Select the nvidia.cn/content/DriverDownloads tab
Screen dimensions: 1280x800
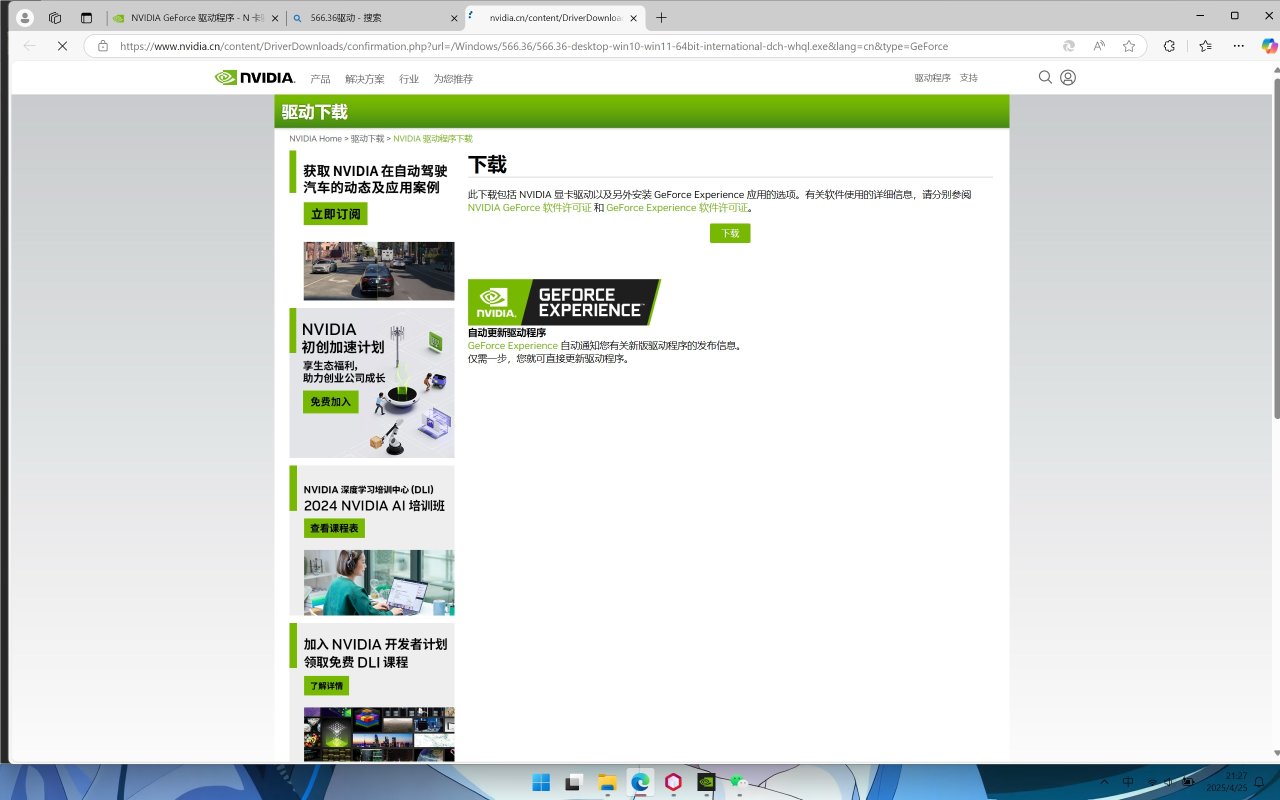pos(555,18)
